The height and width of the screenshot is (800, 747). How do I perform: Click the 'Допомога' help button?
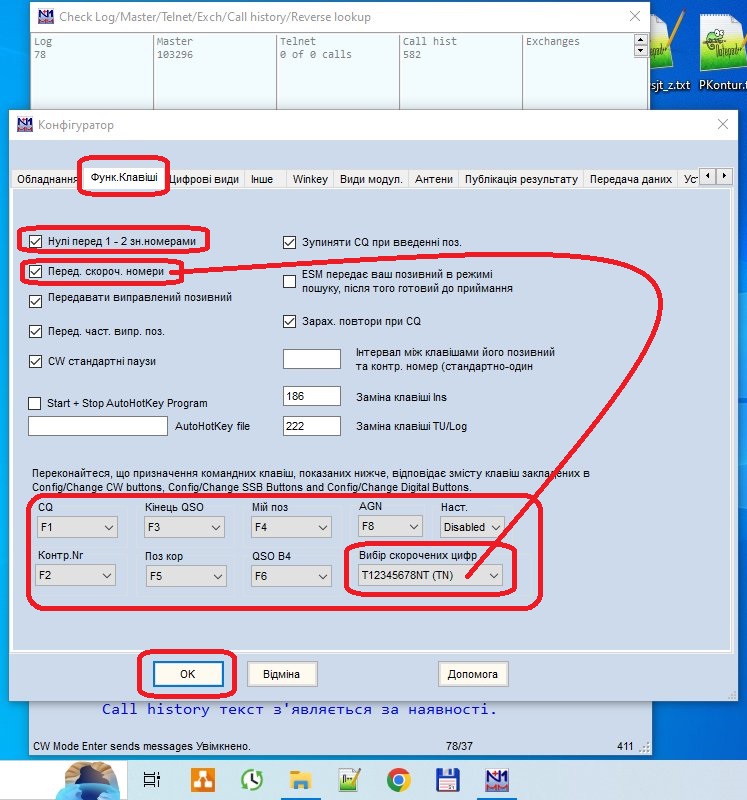click(x=473, y=674)
